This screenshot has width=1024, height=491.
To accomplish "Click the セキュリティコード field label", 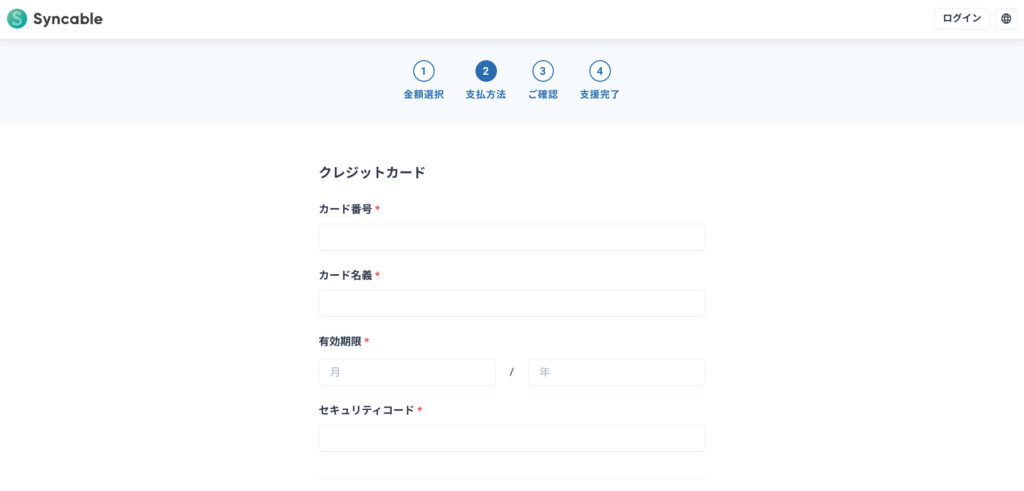I will tap(366, 410).
